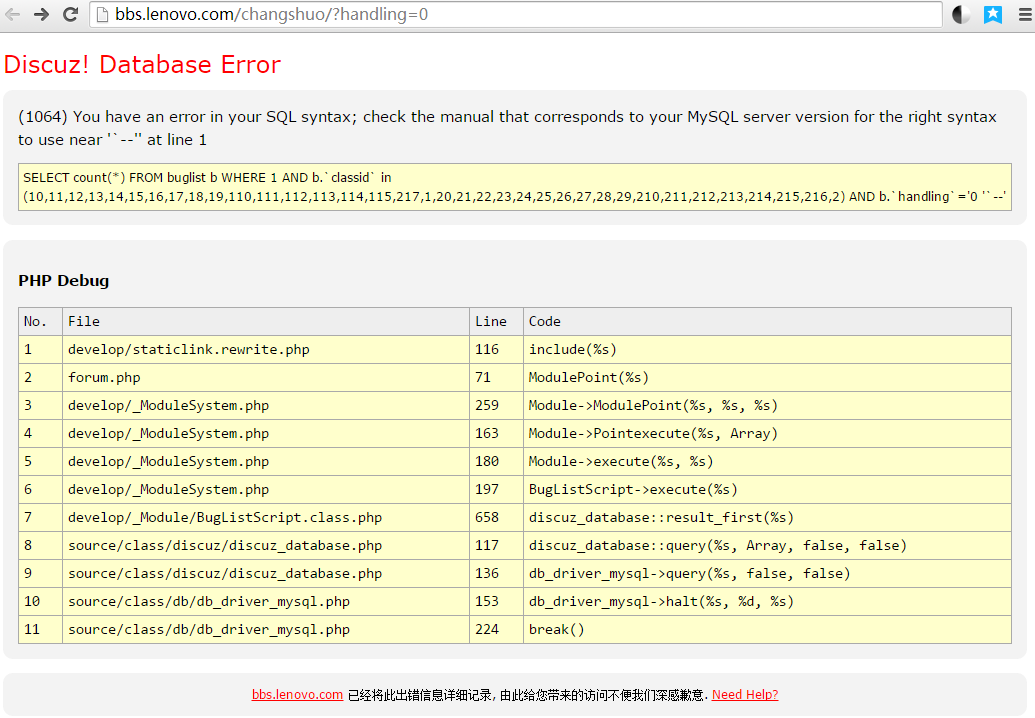Click line number 117 cell

tap(496, 545)
